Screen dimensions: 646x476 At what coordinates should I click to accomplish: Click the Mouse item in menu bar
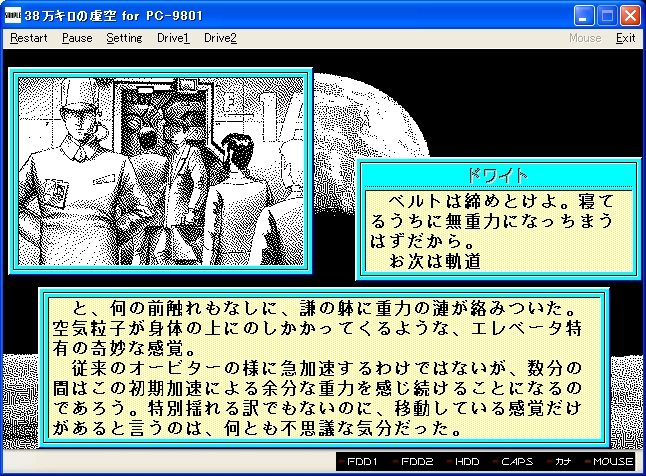(x=585, y=38)
